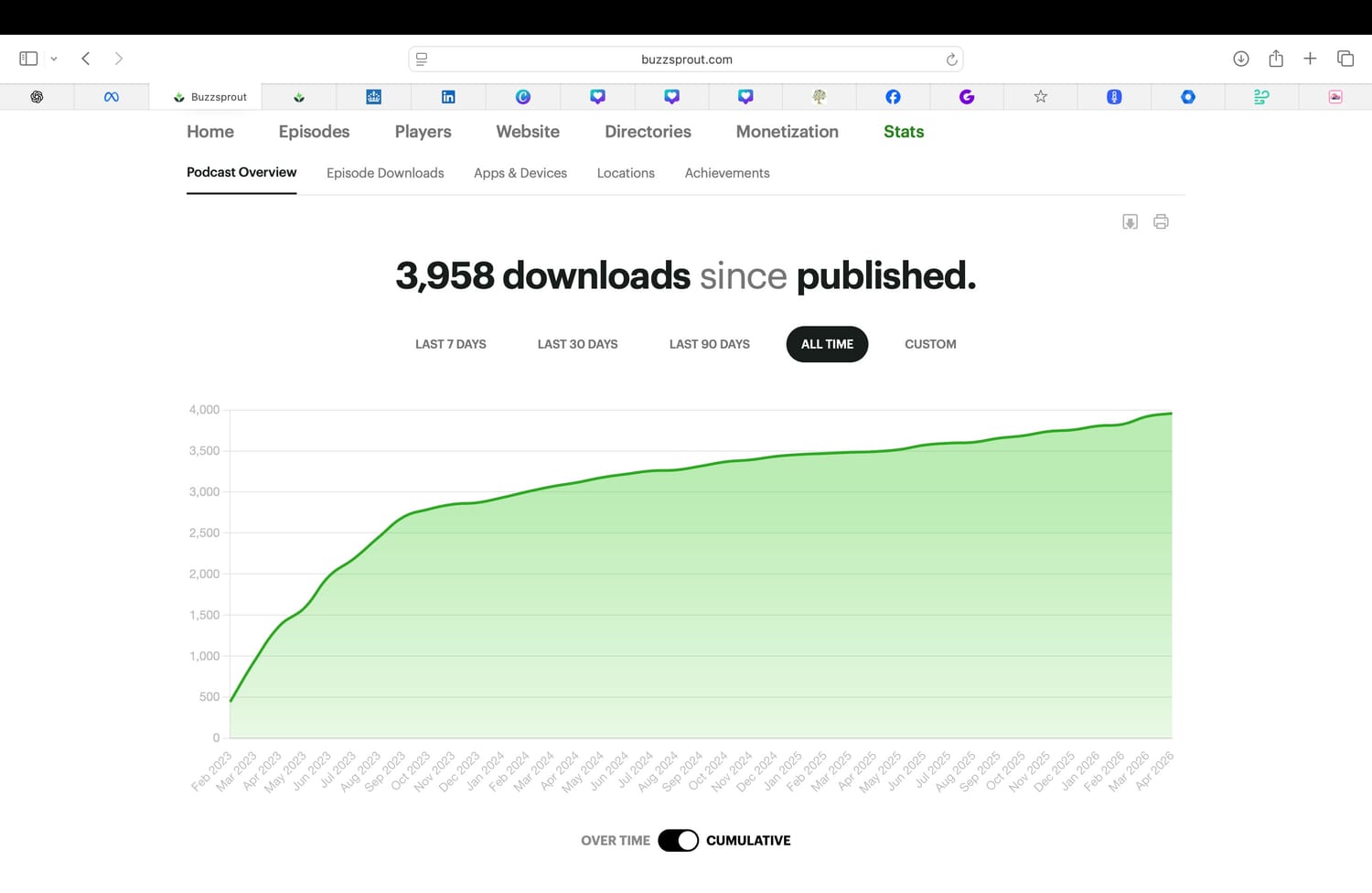View the Episode Downloads subtab
This screenshot has height=893, width=1372.
coord(385,173)
